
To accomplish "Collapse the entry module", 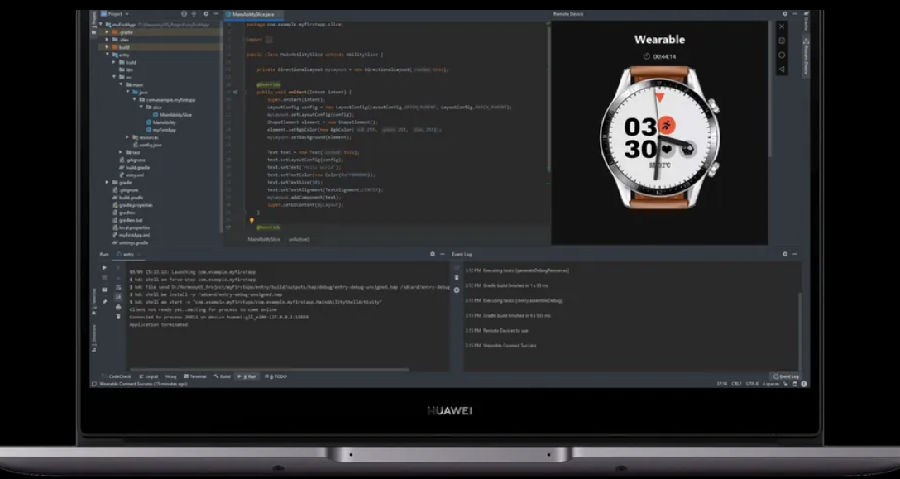I will (107, 54).
